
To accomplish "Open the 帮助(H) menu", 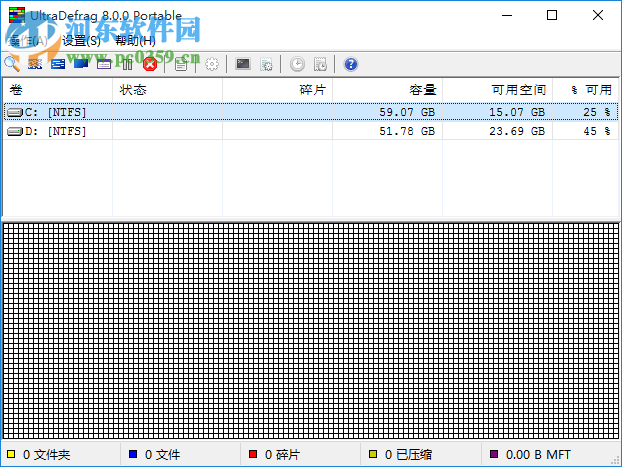I will 135,40.
